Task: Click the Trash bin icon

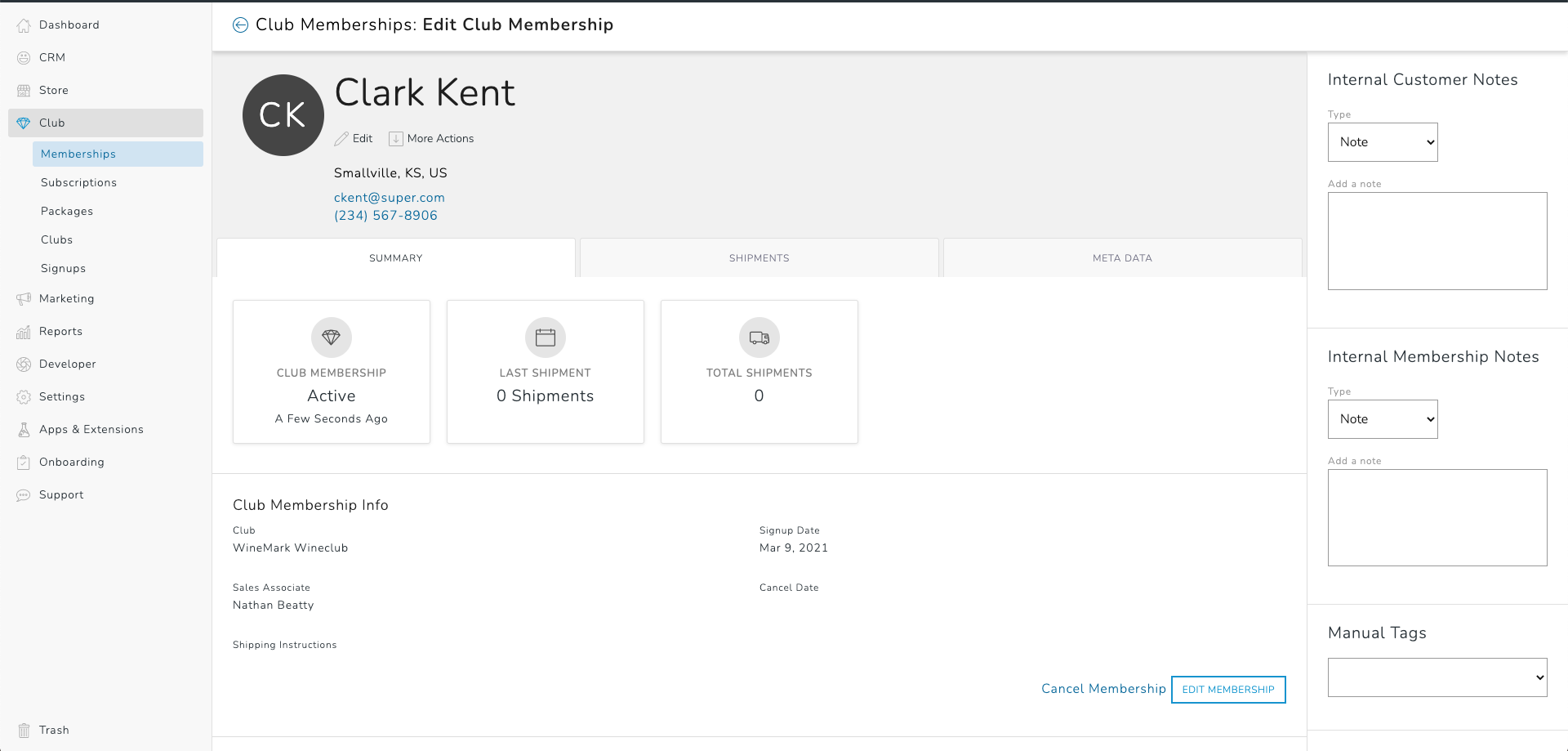Action: (24, 731)
